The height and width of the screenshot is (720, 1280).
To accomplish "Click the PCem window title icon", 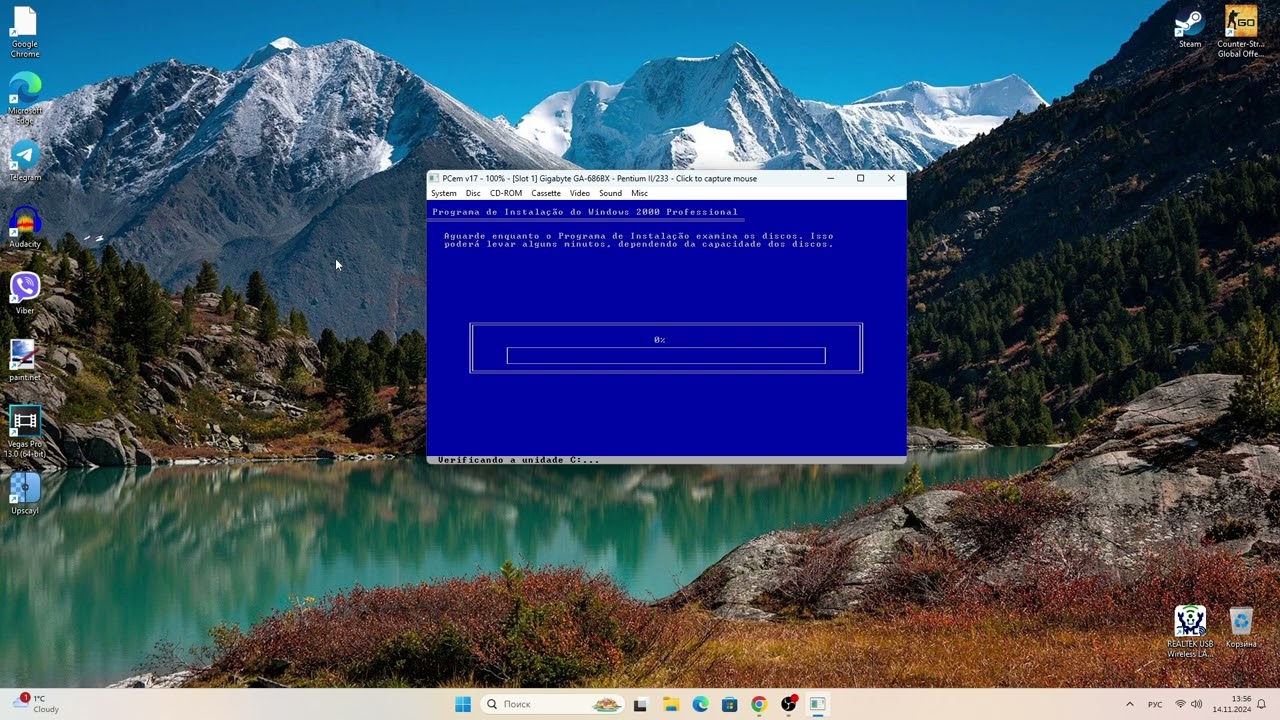I will (435, 178).
